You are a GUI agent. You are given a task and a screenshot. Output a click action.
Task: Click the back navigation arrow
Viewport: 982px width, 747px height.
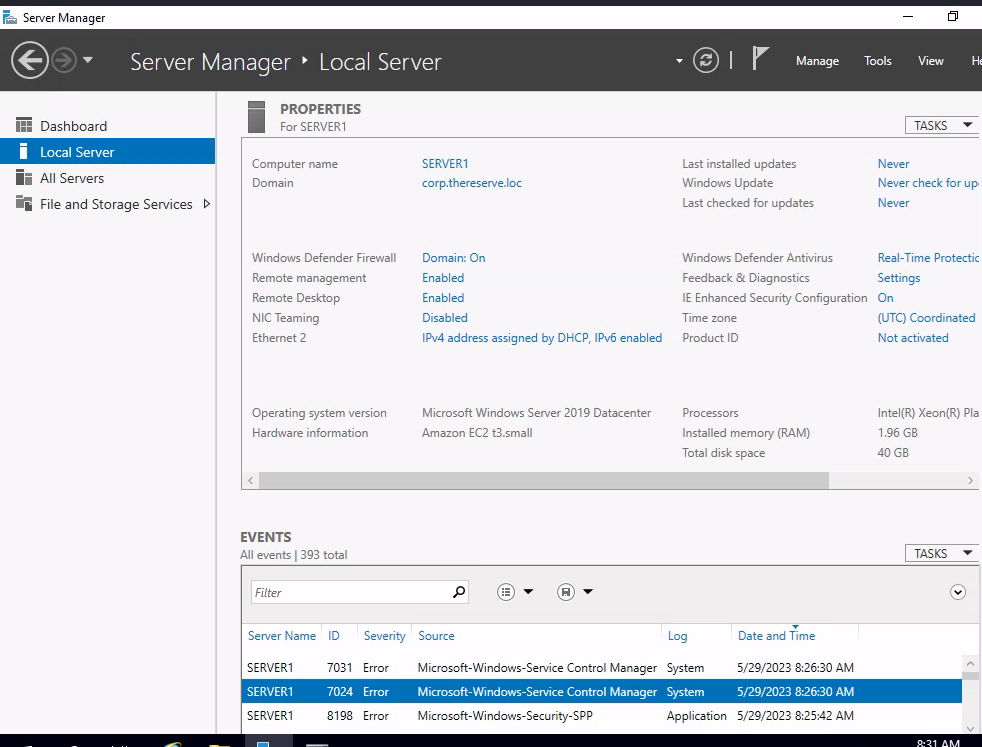pyautogui.click(x=29, y=61)
